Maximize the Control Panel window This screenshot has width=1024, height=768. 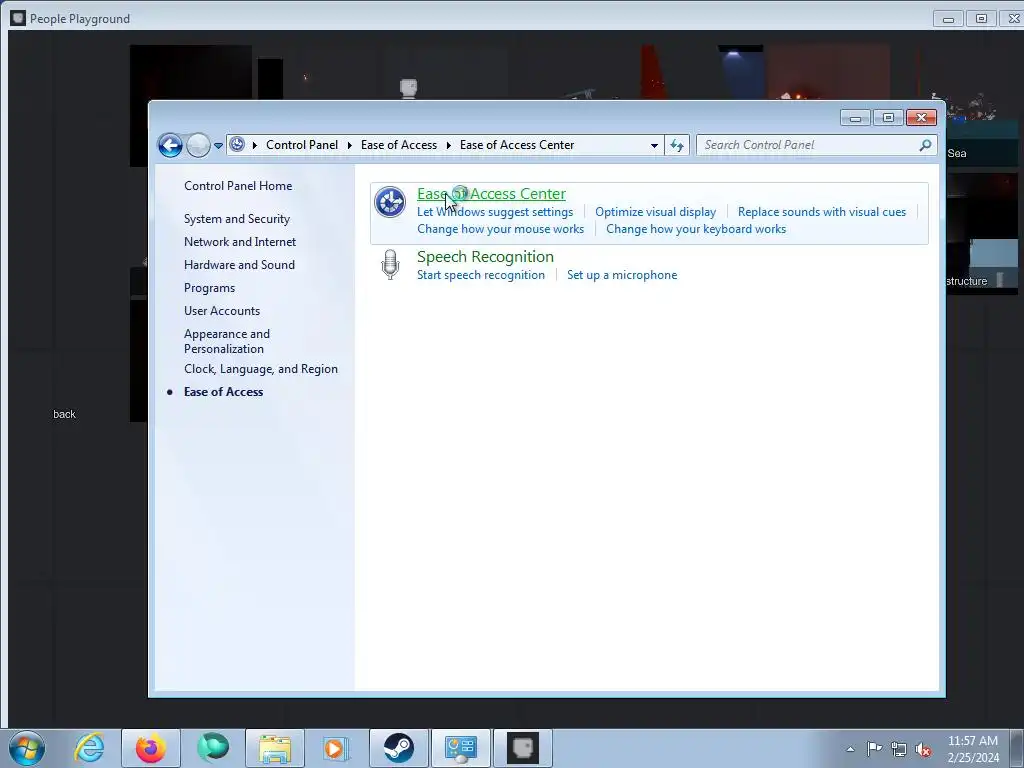point(888,118)
